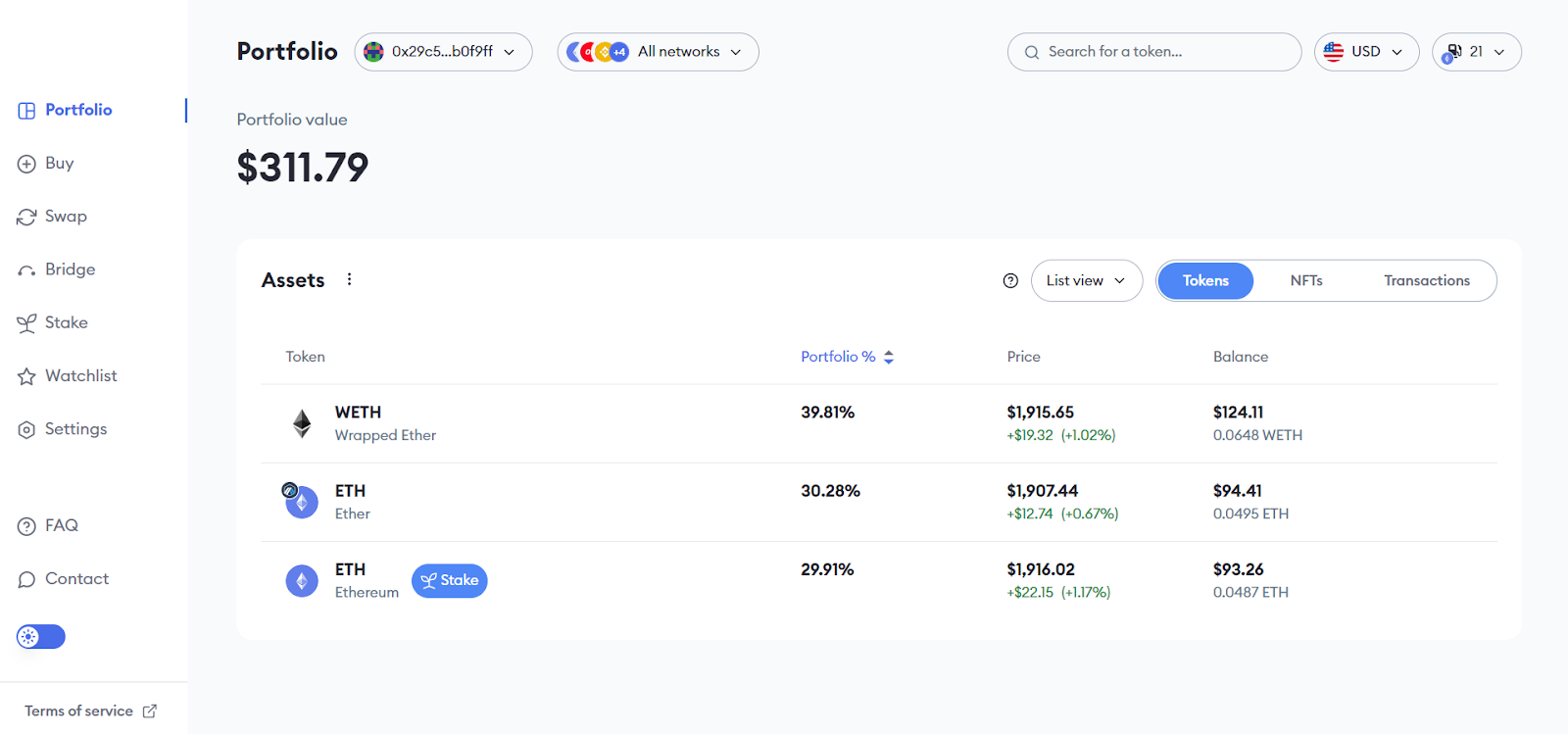Click the 39.81% portfolio value
1568x734 pixels.
[x=827, y=413]
